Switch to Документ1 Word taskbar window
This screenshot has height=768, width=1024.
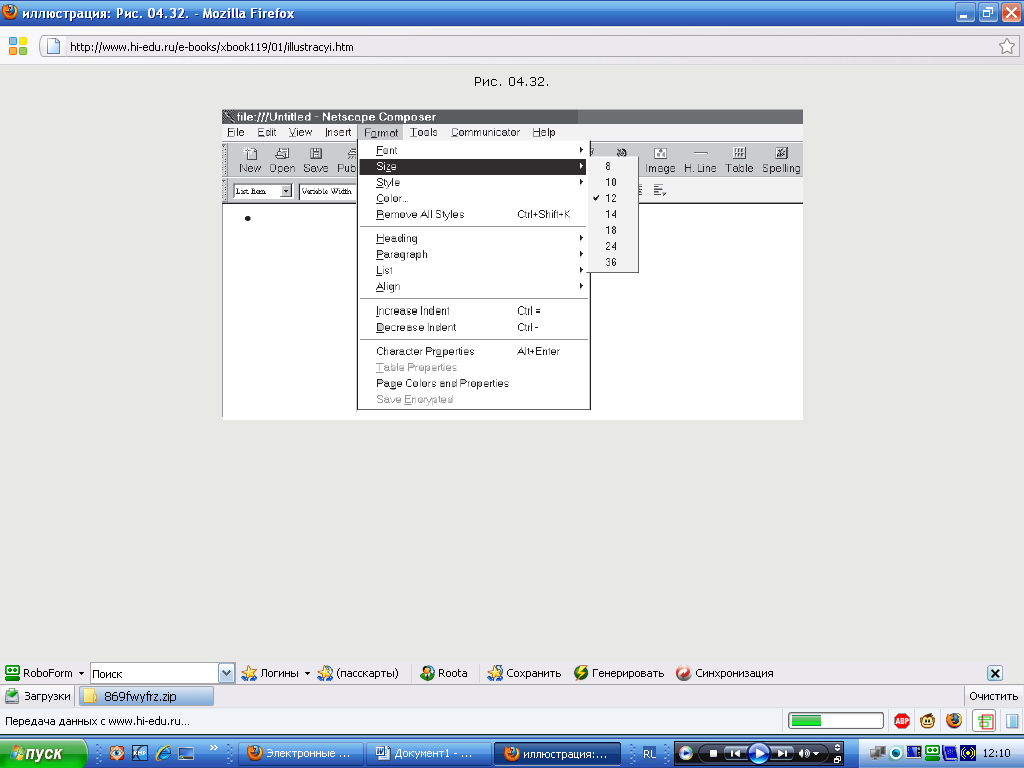click(x=427, y=754)
